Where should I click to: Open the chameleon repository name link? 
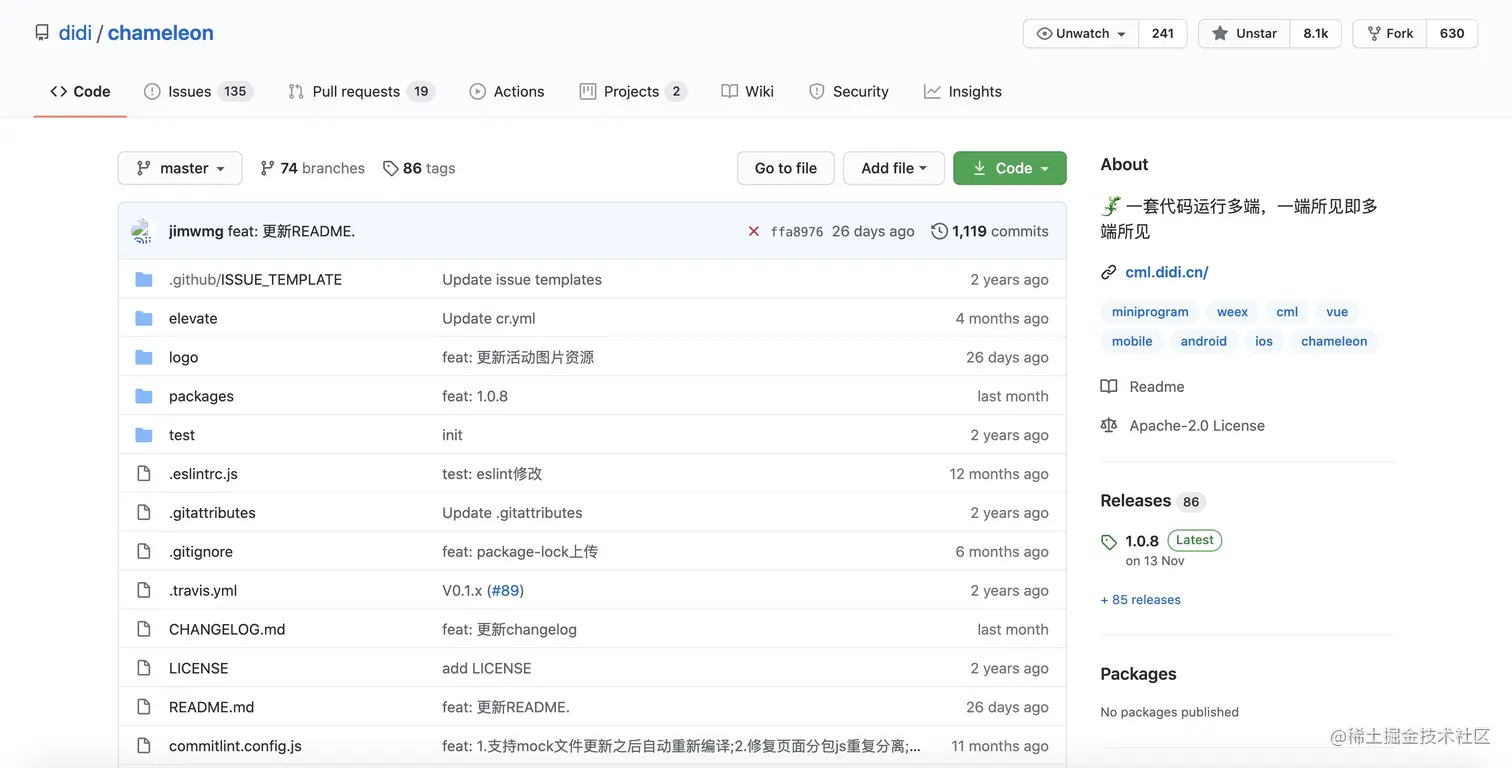pyautogui.click(x=161, y=33)
